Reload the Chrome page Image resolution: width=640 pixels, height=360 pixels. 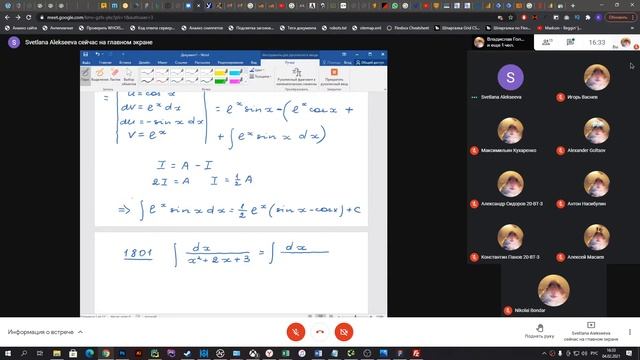point(29,18)
